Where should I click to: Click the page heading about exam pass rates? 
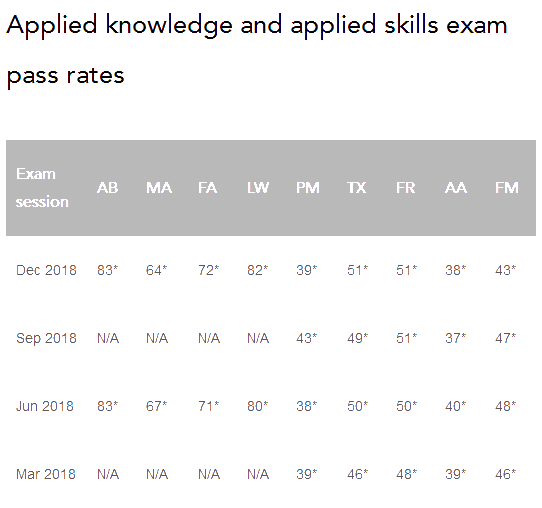tap(257, 50)
